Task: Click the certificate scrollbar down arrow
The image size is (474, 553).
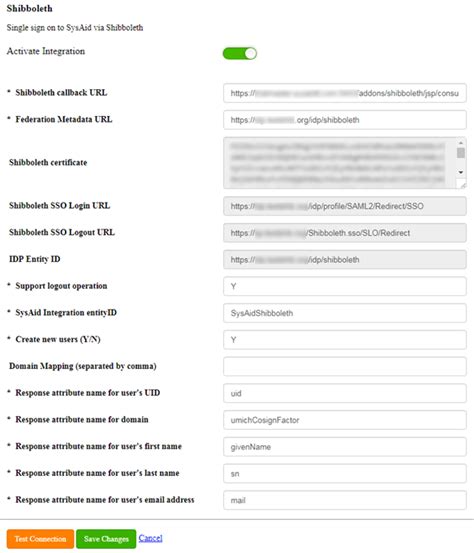Action: (x=461, y=172)
